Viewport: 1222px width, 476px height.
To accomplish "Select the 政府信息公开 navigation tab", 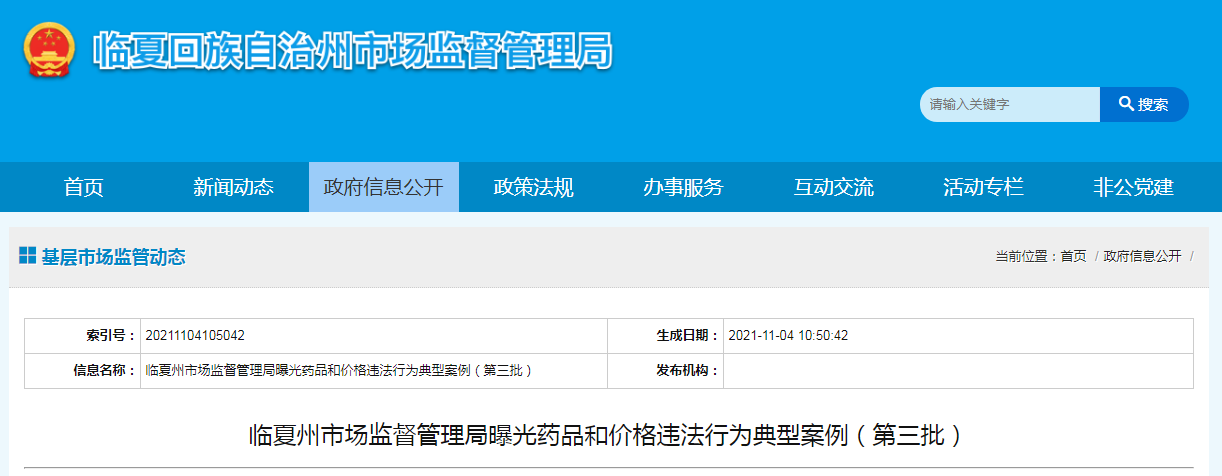I will point(384,187).
